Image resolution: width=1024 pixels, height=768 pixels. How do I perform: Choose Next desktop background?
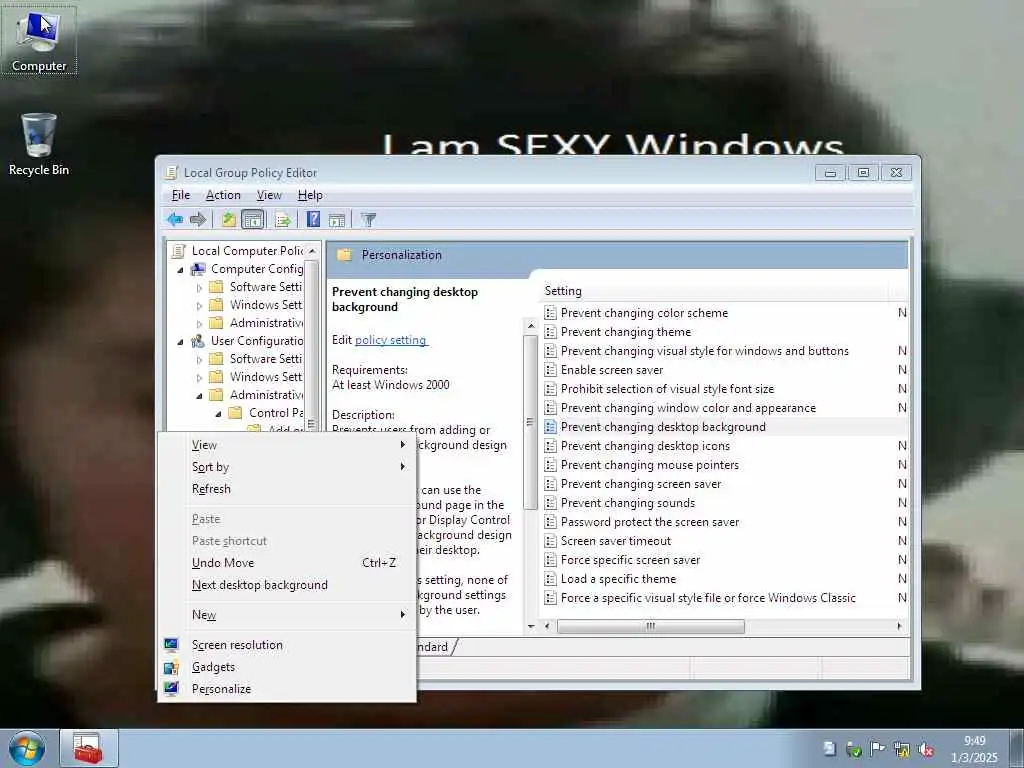click(x=286, y=584)
